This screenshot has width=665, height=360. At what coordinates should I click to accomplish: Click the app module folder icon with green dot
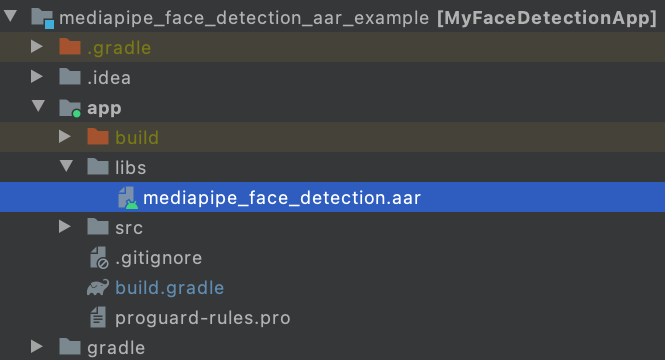[x=70, y=108]
